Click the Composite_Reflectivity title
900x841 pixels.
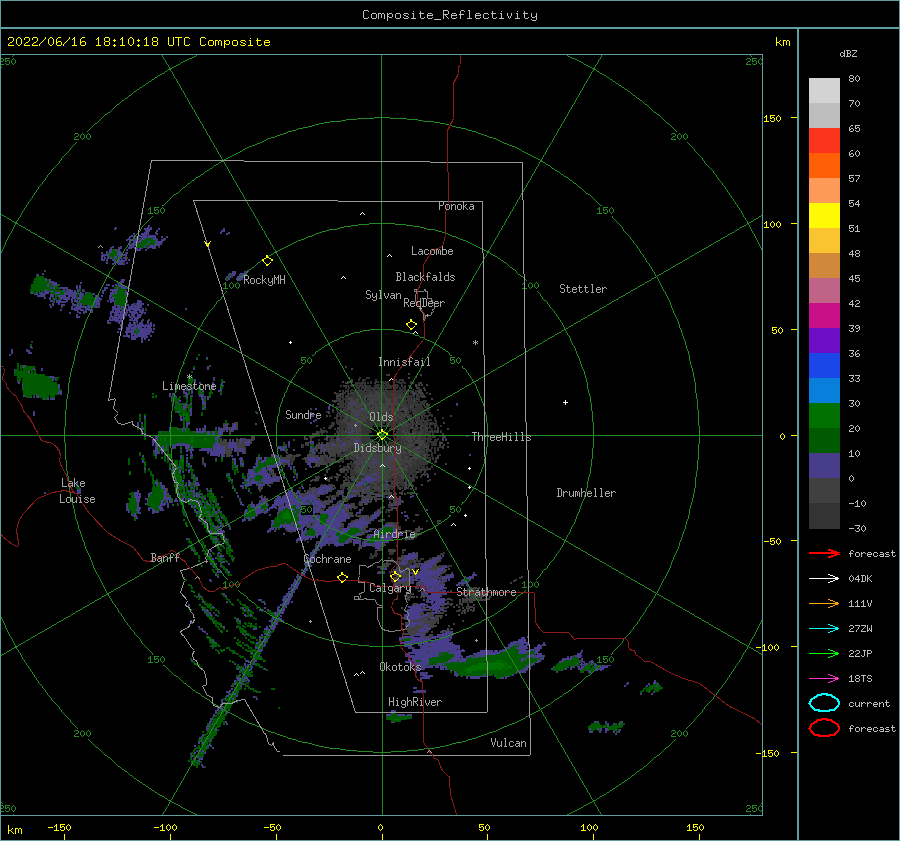click(450, 15)
